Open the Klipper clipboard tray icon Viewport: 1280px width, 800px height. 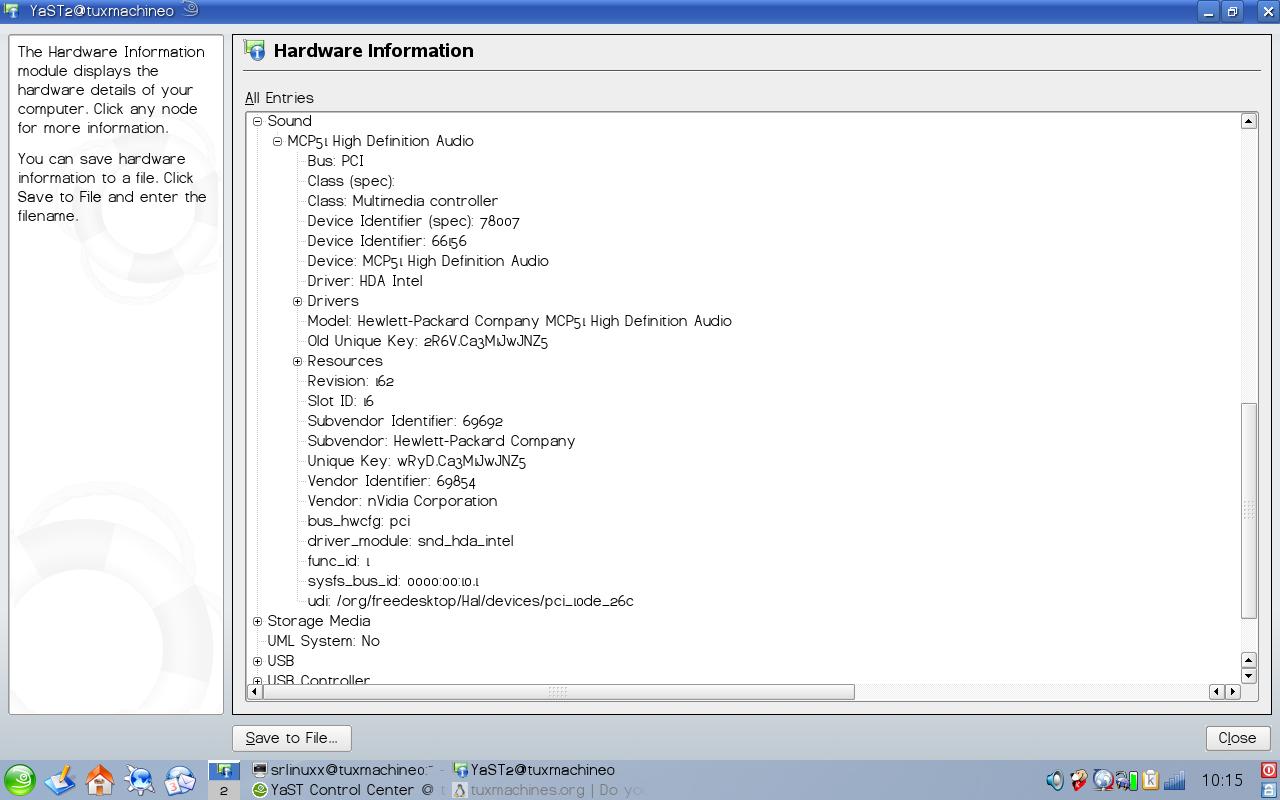click(x=1150, y=780)
